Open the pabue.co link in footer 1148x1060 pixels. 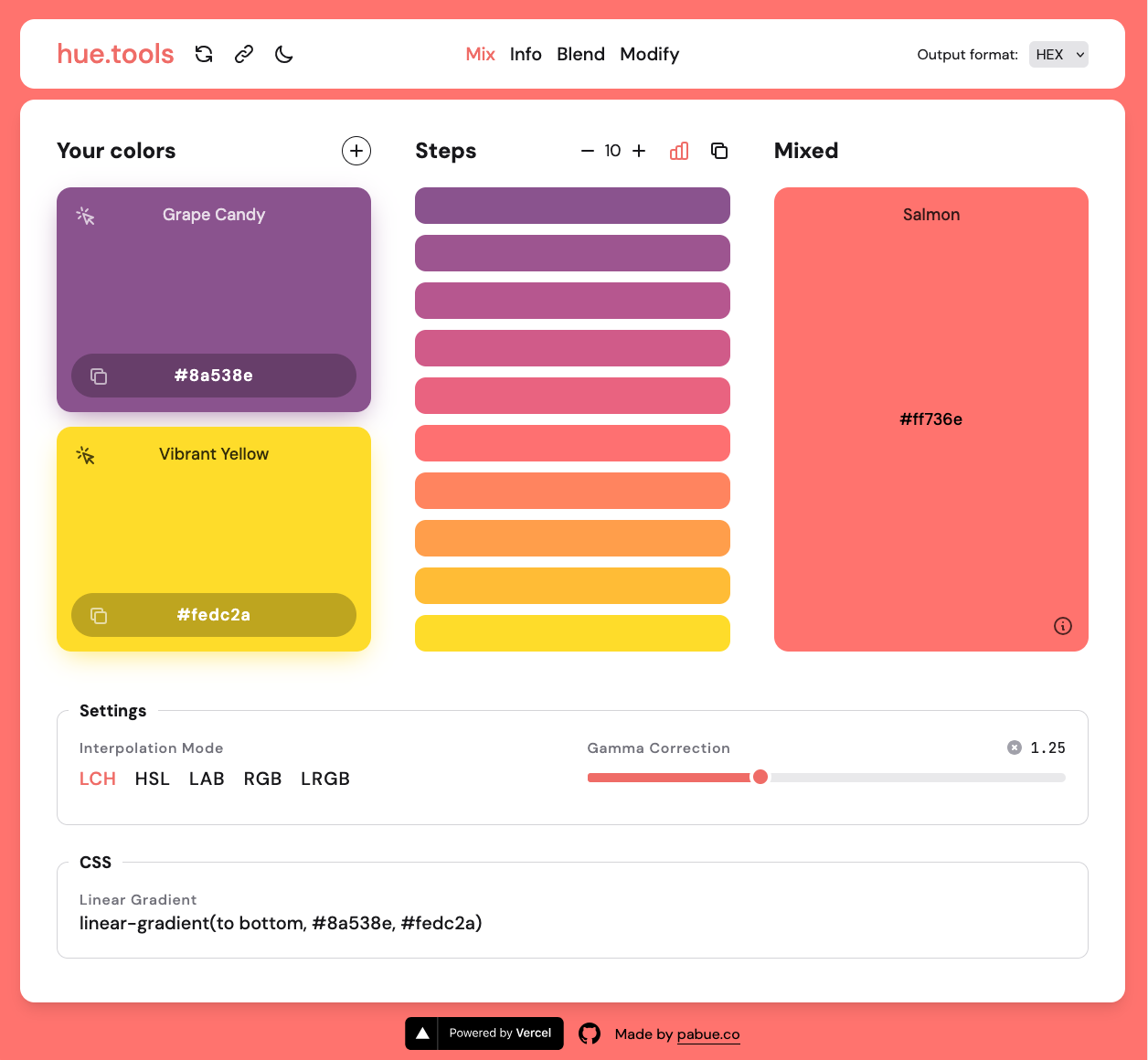point(708,1034)
